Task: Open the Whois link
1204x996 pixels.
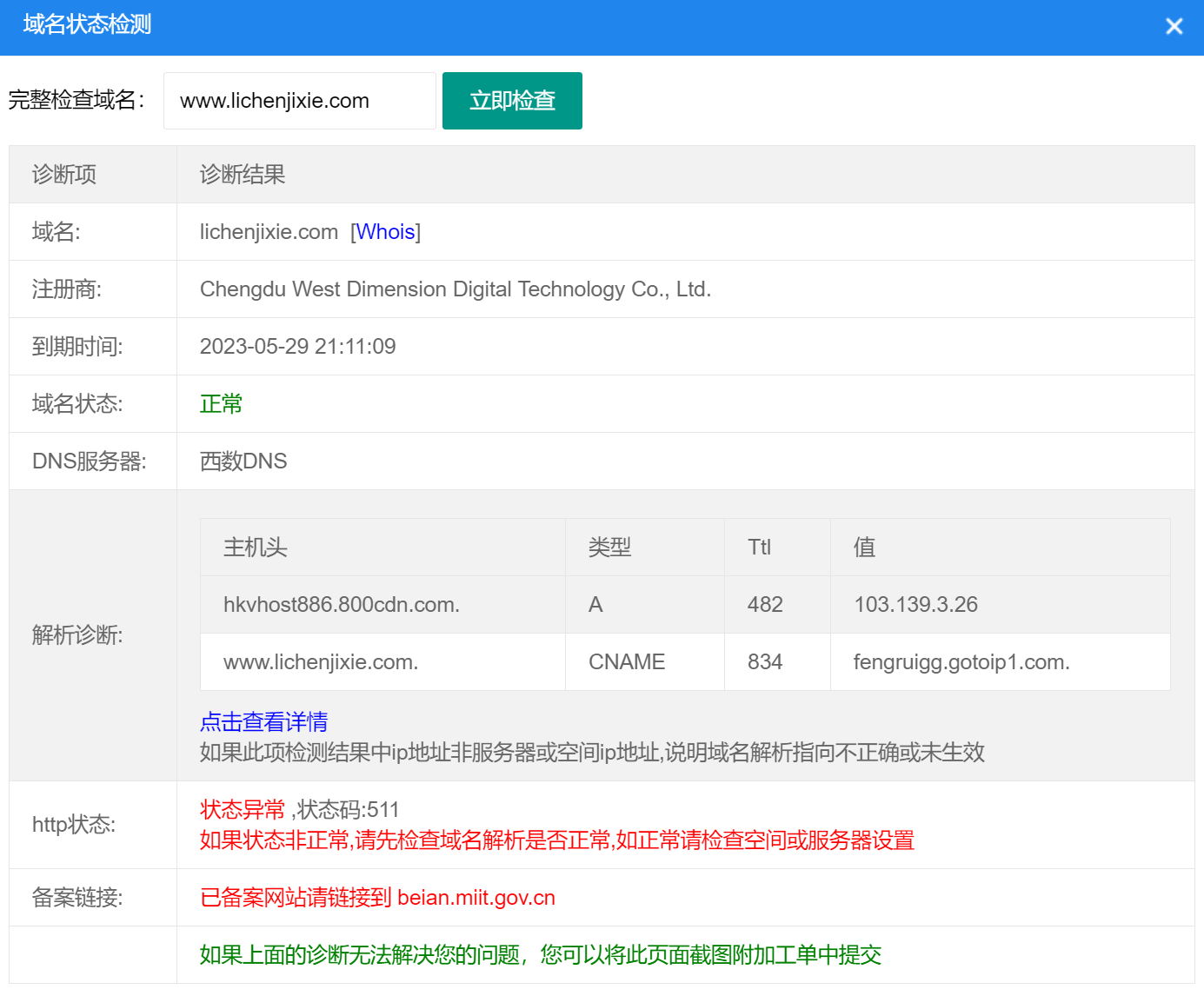Action: click(385, 232)
